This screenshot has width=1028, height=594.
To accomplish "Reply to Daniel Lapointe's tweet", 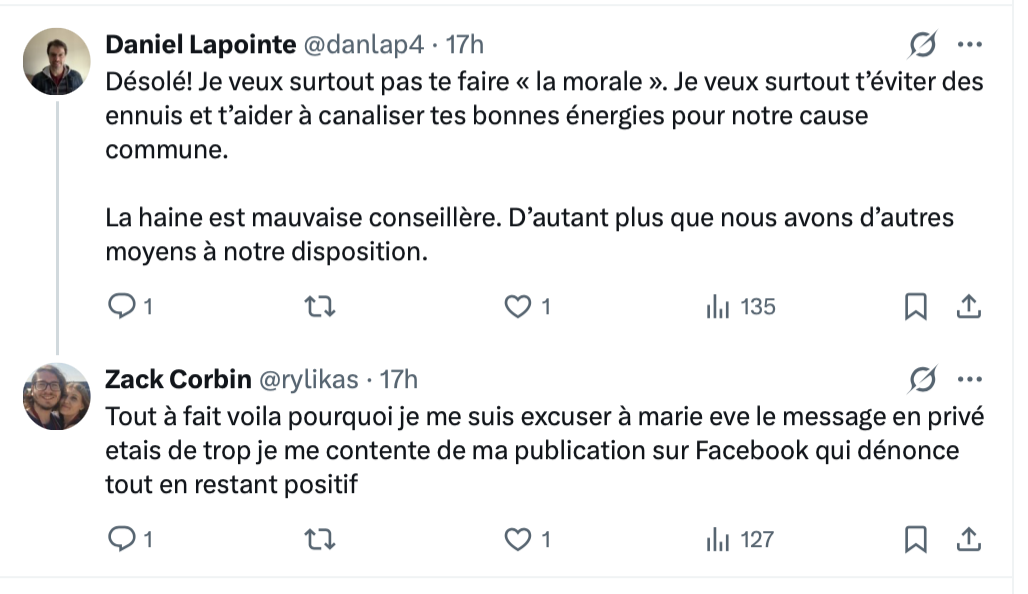I will coord(121,308).
